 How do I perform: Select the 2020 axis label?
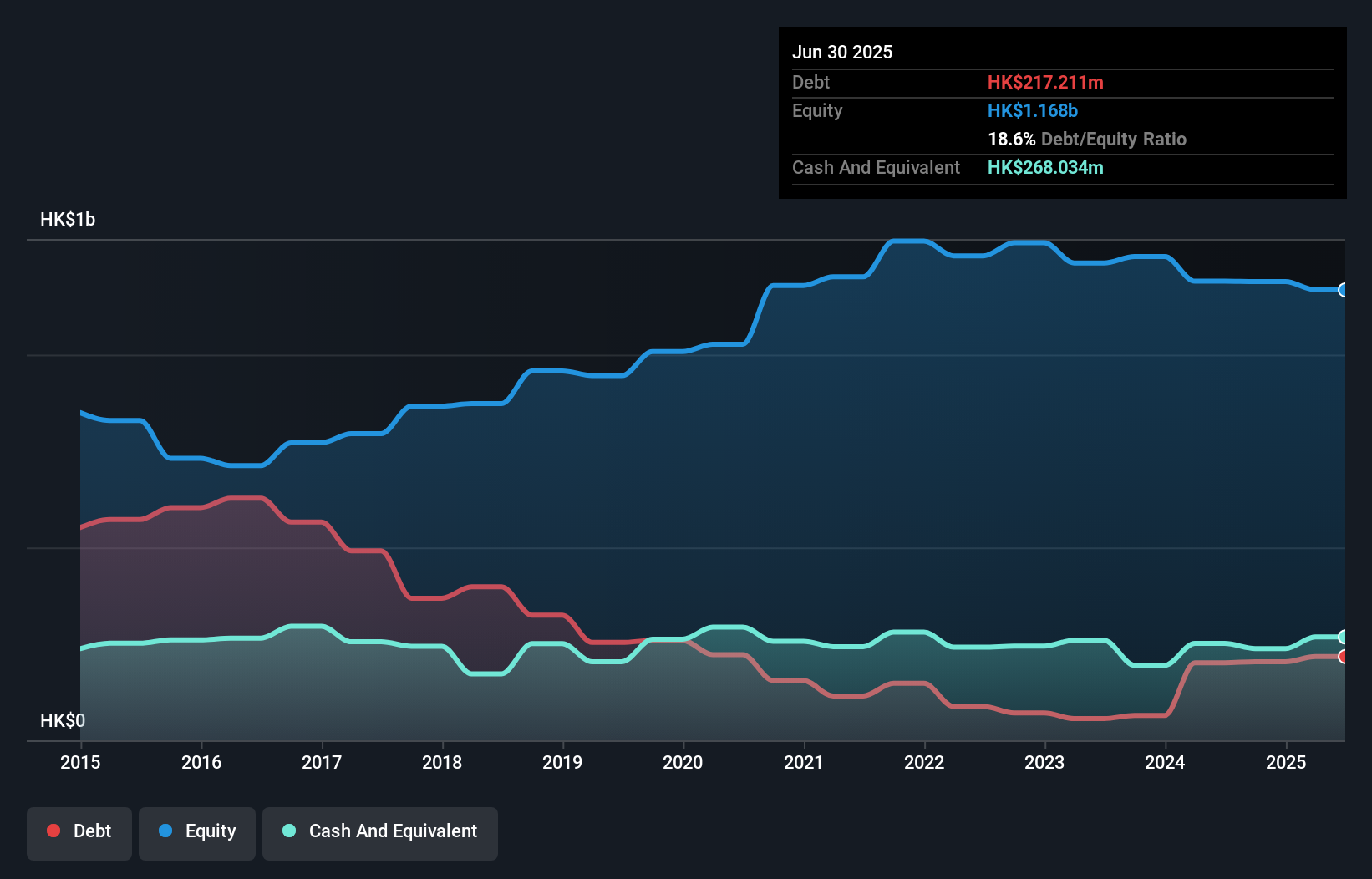(683, 762)
